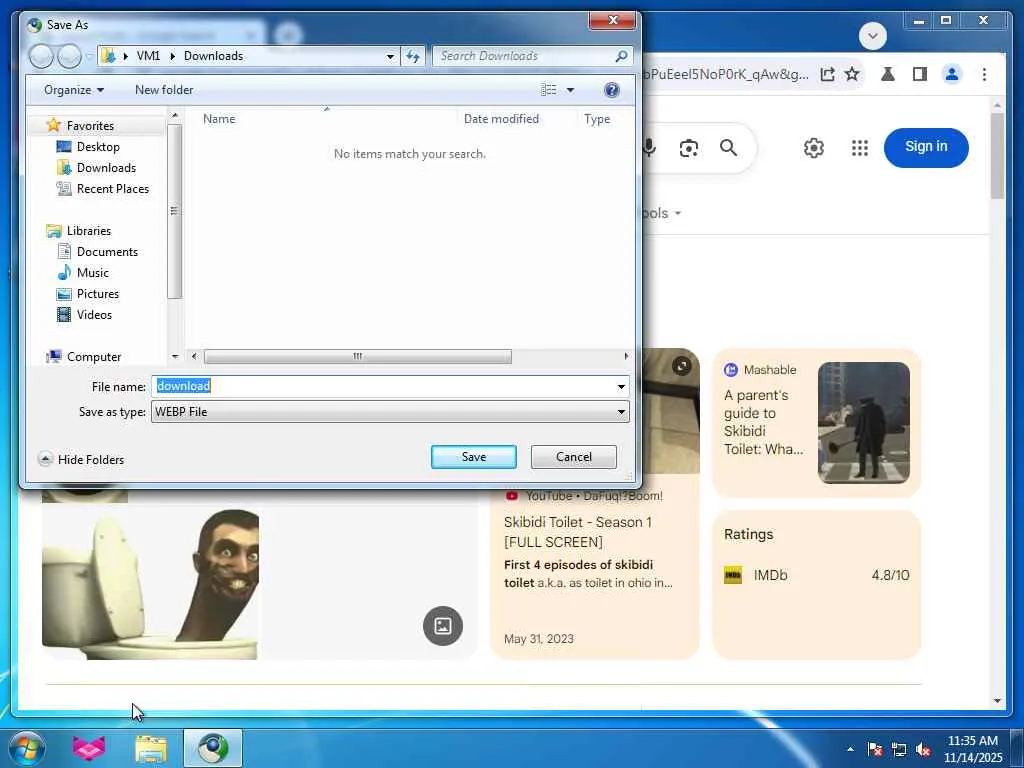Click the browser Share icon in address bar
The height and width of the screenshot is (768, 1024).
point(827,74)
